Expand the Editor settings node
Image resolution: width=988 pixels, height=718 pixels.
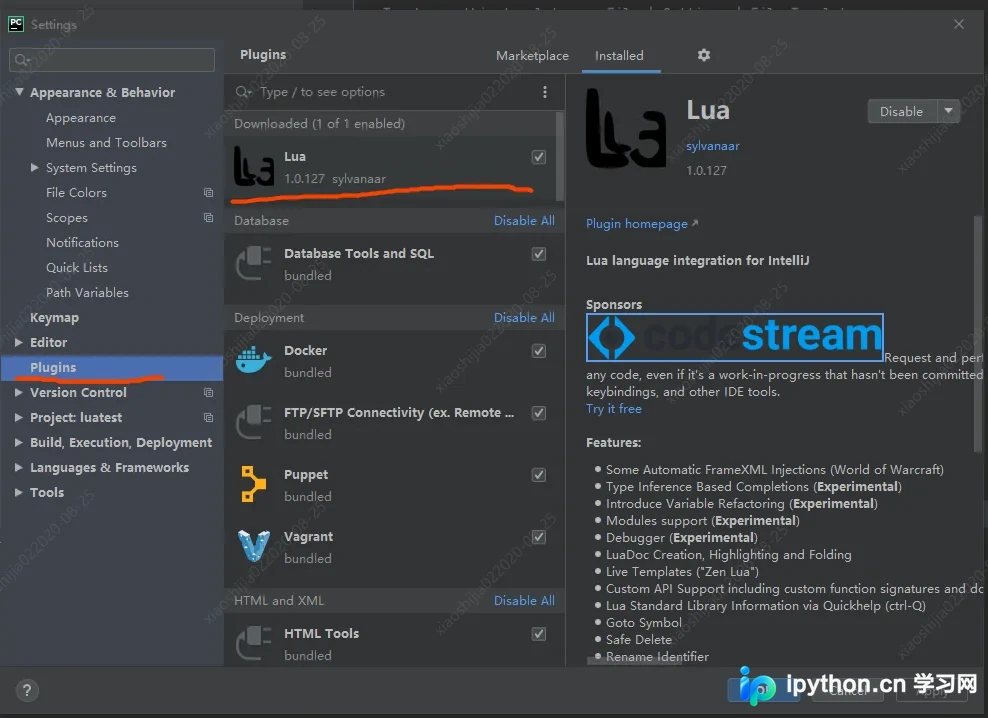coord(19,342)
